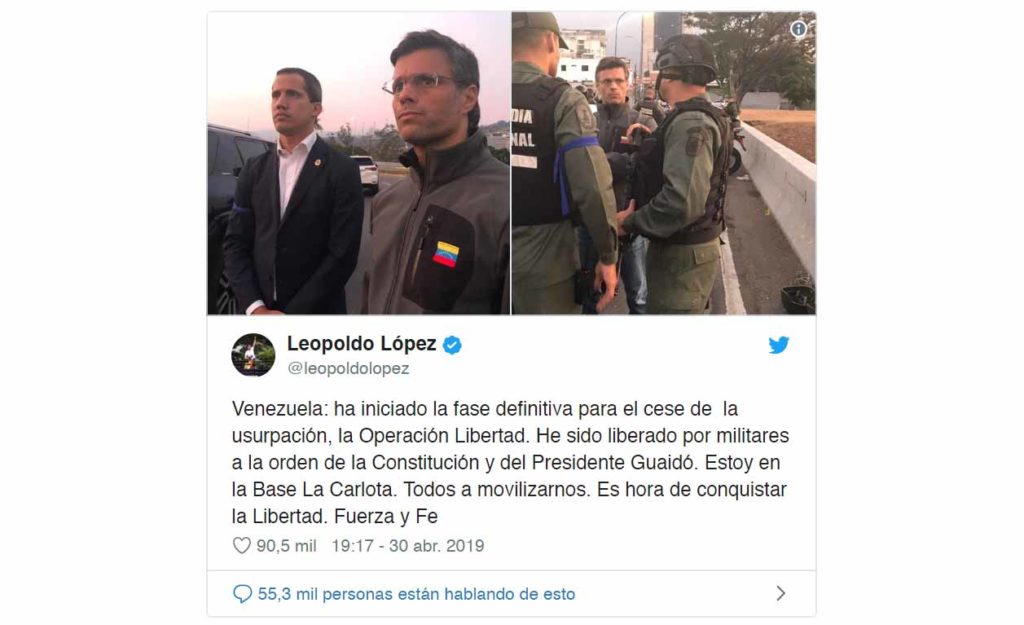Image resolution: width=1024 pixels, height=625 pixels.
Task: Expand conversation with the right chevron arrow
Action: pyautogui.click(x=780, y=593)
